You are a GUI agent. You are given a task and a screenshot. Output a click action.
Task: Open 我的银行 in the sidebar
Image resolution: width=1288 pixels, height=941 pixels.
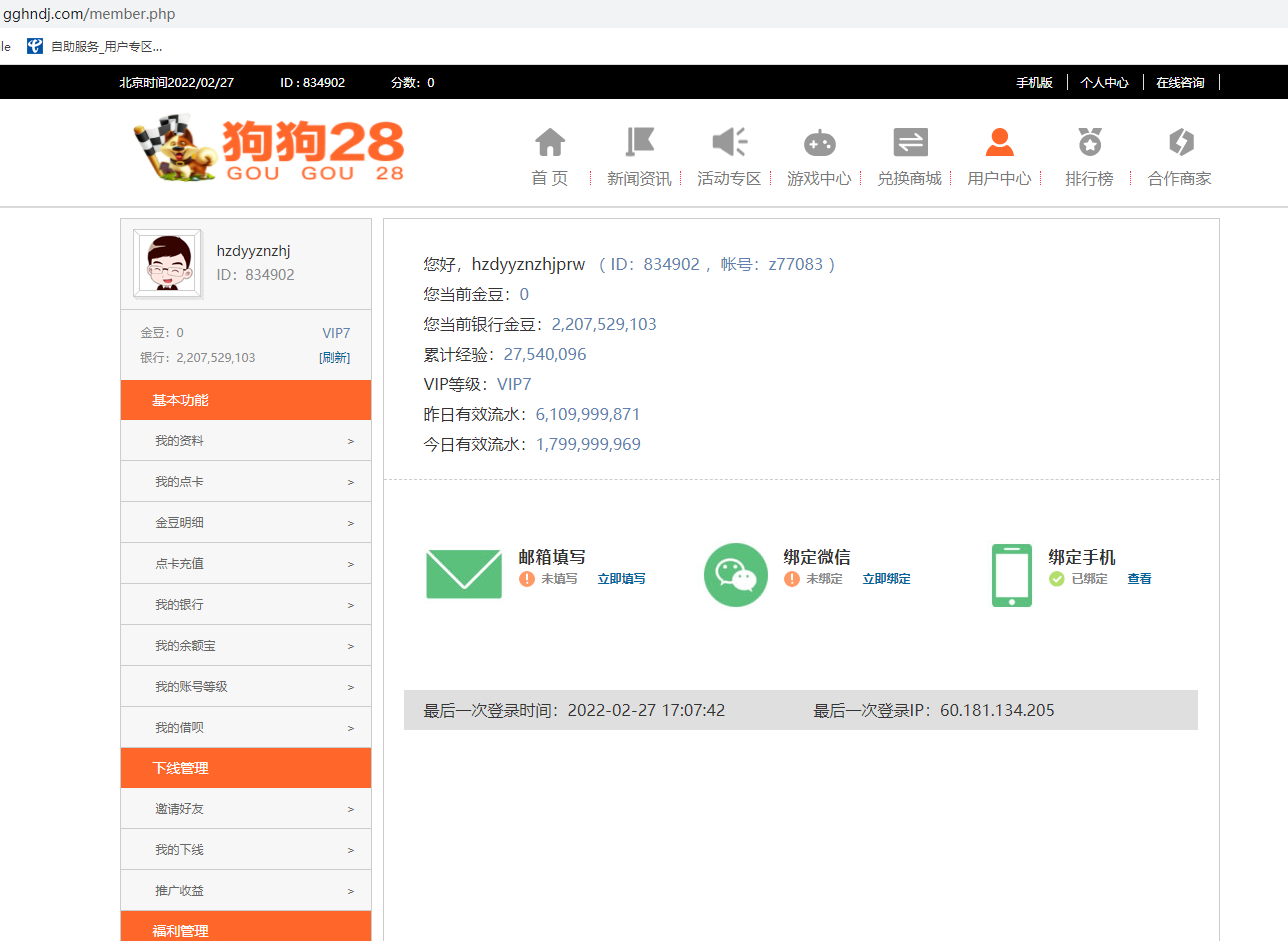245,605
